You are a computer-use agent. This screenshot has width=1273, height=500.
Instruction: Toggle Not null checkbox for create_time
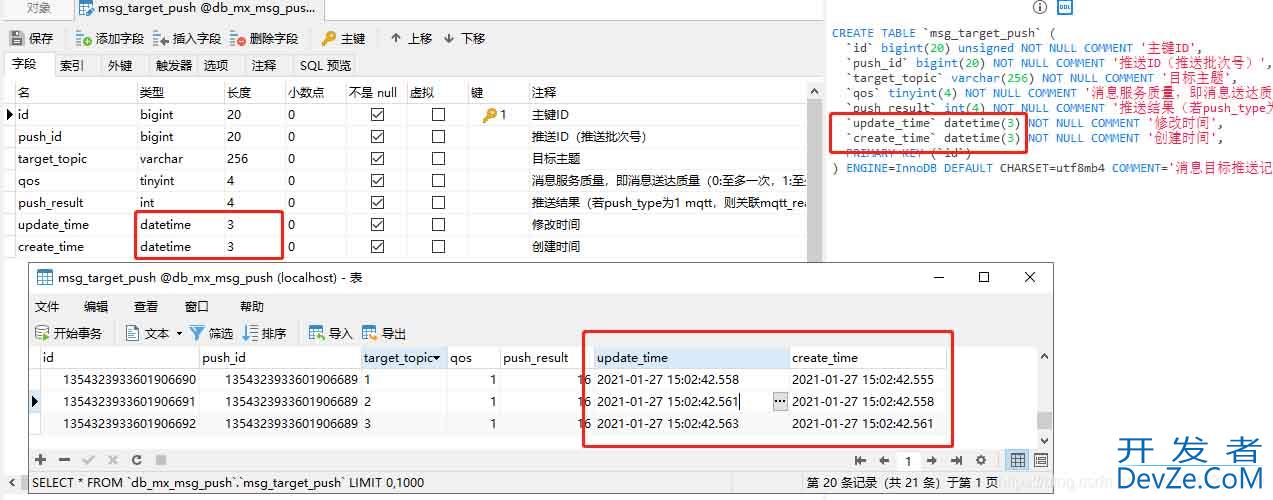pos(377,247)
